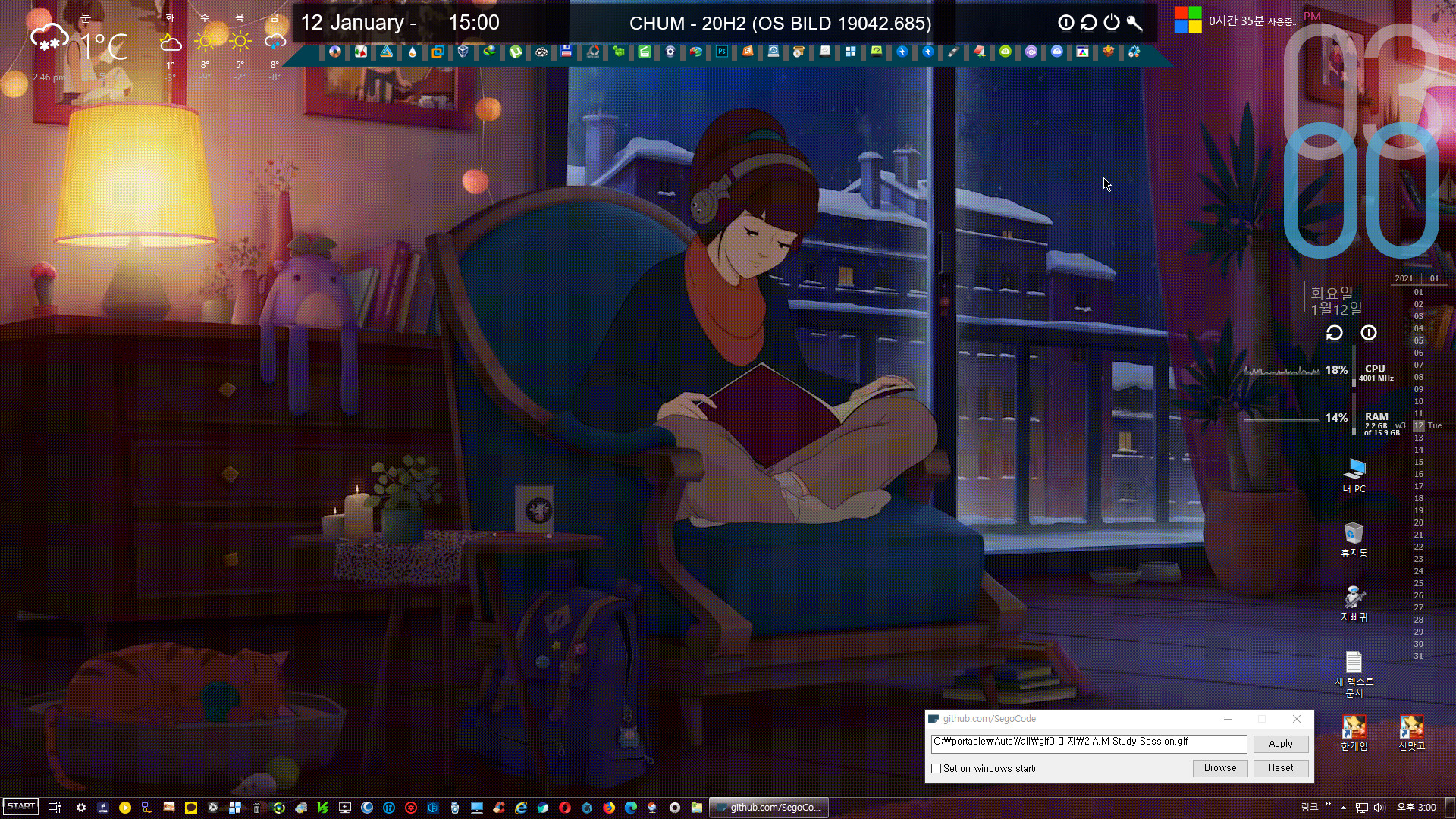Expand hidden system tray icons arrow
This screenshot has width=1456, height=819.
coord(1343,808)
